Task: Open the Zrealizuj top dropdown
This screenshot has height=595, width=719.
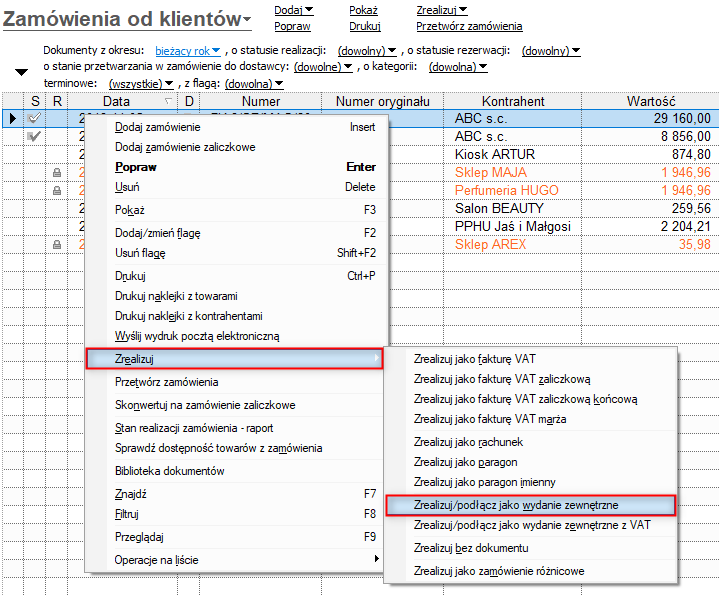Action: point(442,10)
